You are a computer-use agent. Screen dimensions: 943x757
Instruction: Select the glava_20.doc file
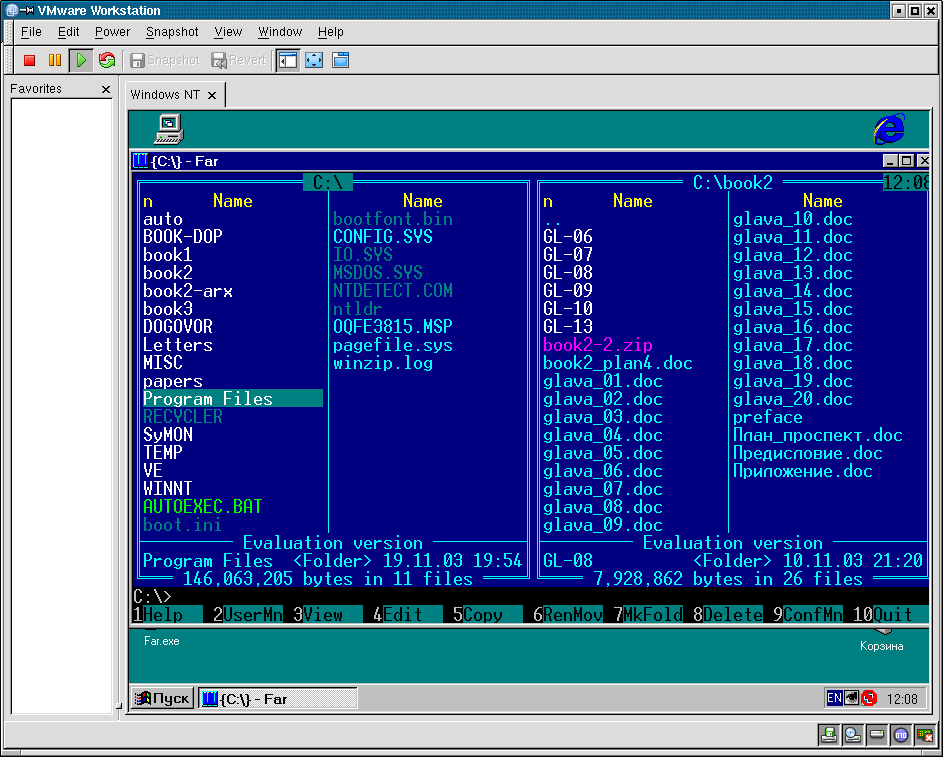pos(793,399)
